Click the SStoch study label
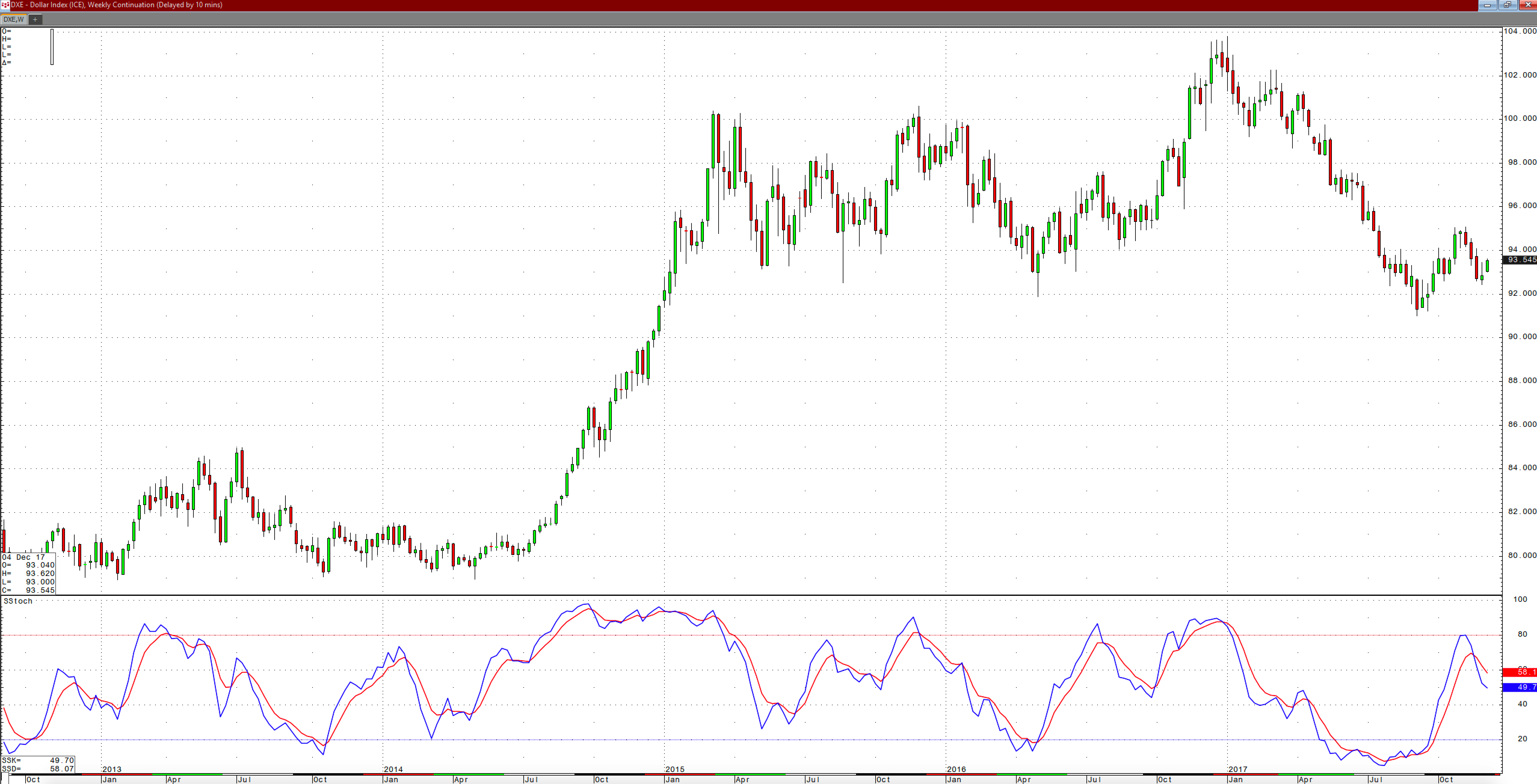This screenshot has width=1537, height=784. [x=18, y=601]
